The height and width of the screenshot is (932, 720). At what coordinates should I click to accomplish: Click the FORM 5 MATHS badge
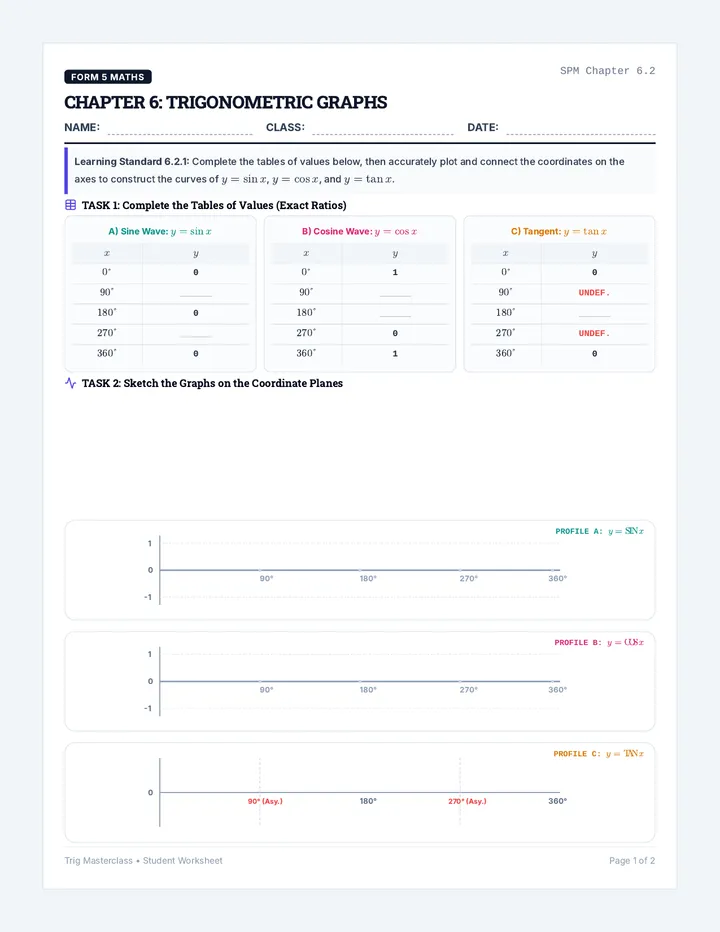pos(108,77)
